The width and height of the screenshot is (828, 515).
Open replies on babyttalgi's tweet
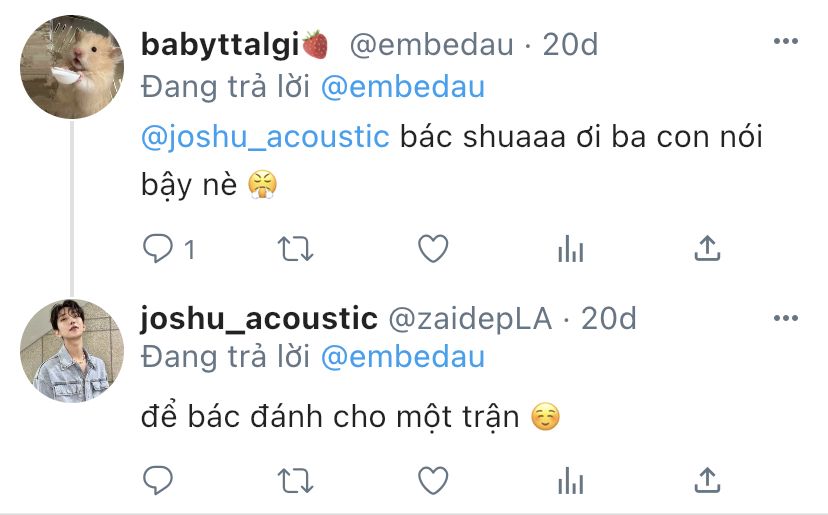tap(169, 249)
